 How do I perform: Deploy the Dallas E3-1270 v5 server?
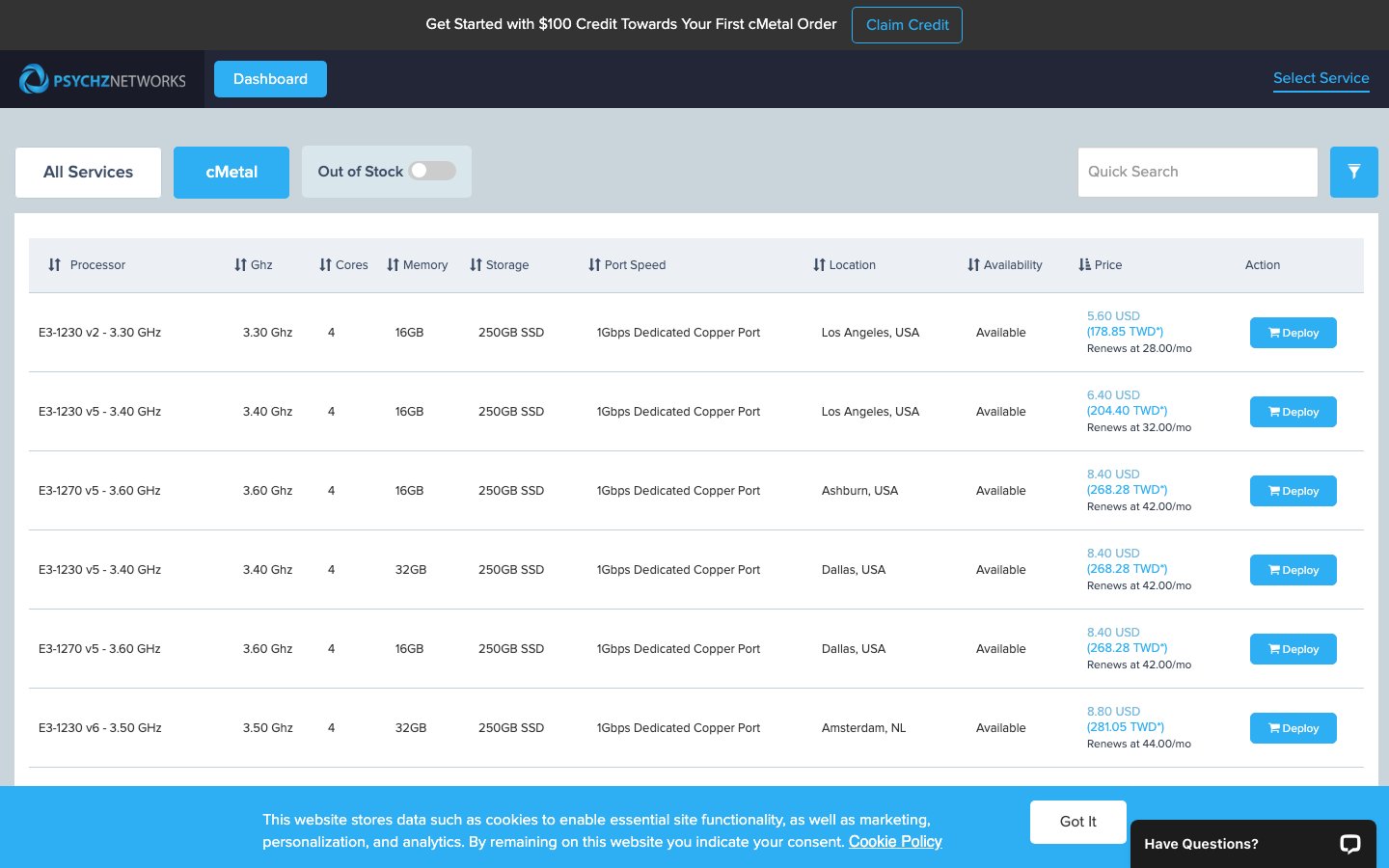click(x=1294, y=649)
